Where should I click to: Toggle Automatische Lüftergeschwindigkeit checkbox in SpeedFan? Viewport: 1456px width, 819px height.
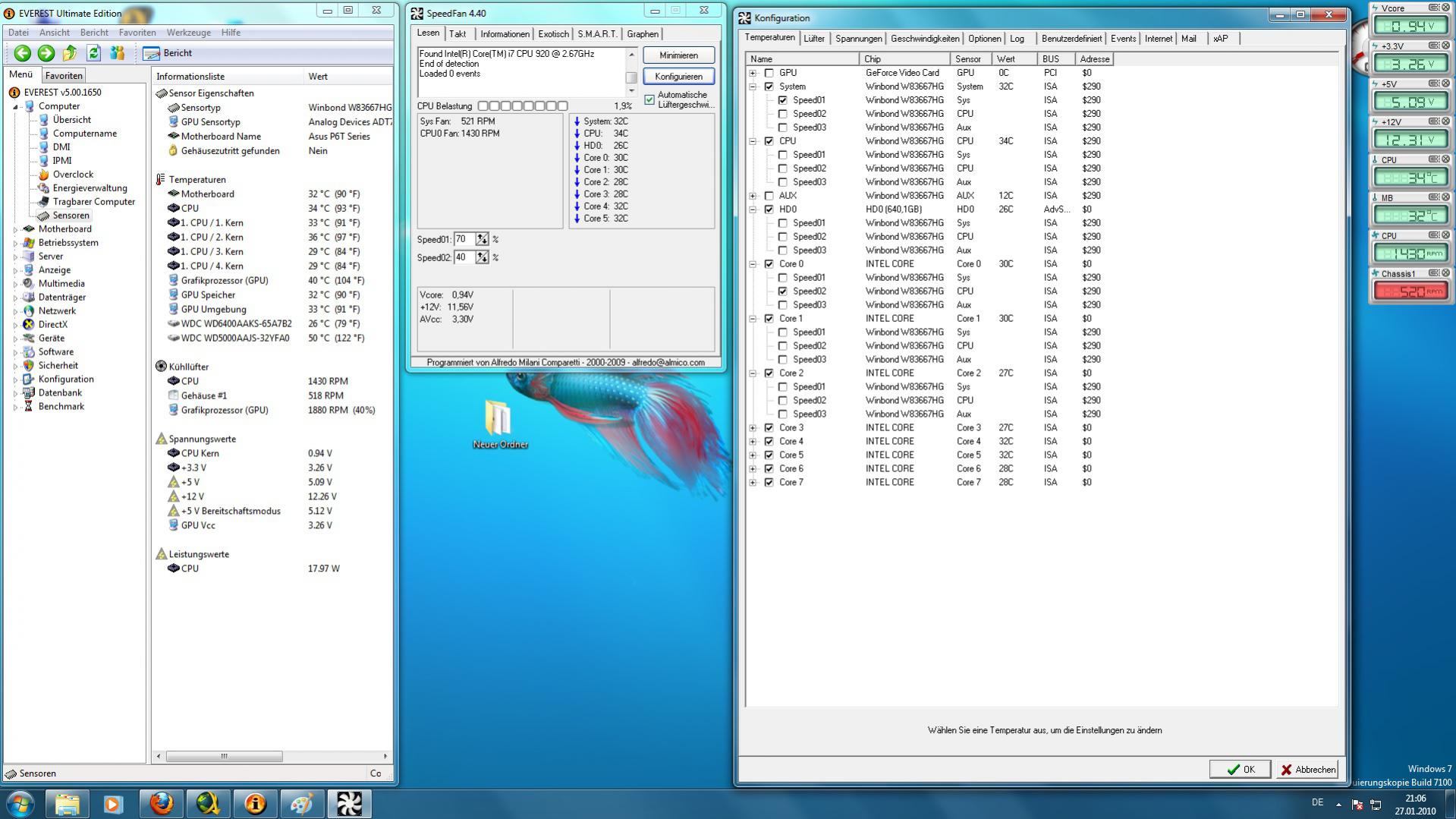point(649,99)
